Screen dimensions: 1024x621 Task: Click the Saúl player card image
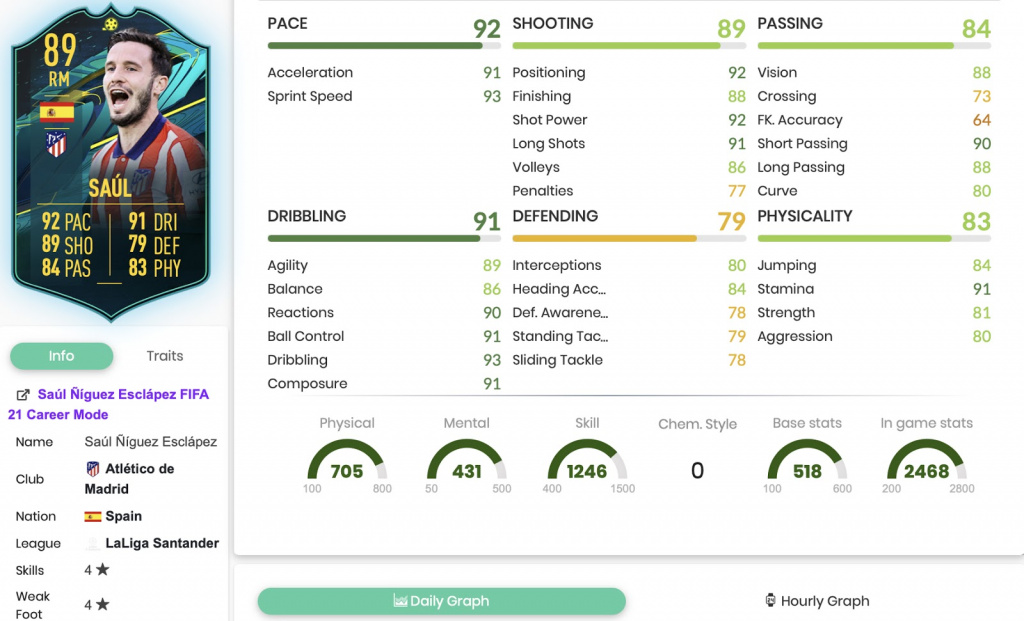[111, 162]
